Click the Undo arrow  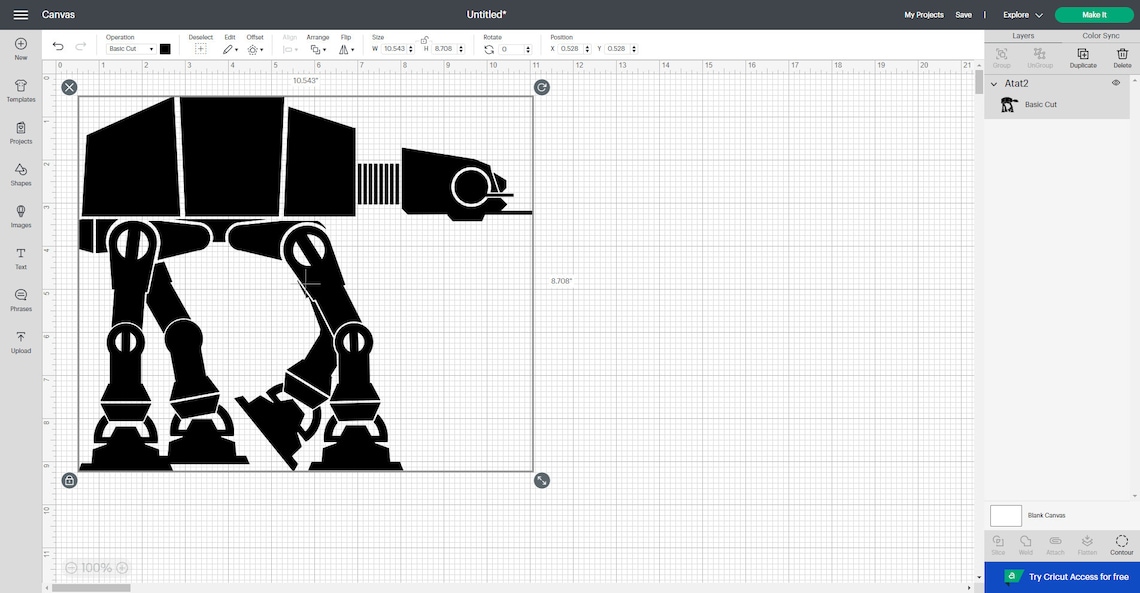tap(58, 47)
